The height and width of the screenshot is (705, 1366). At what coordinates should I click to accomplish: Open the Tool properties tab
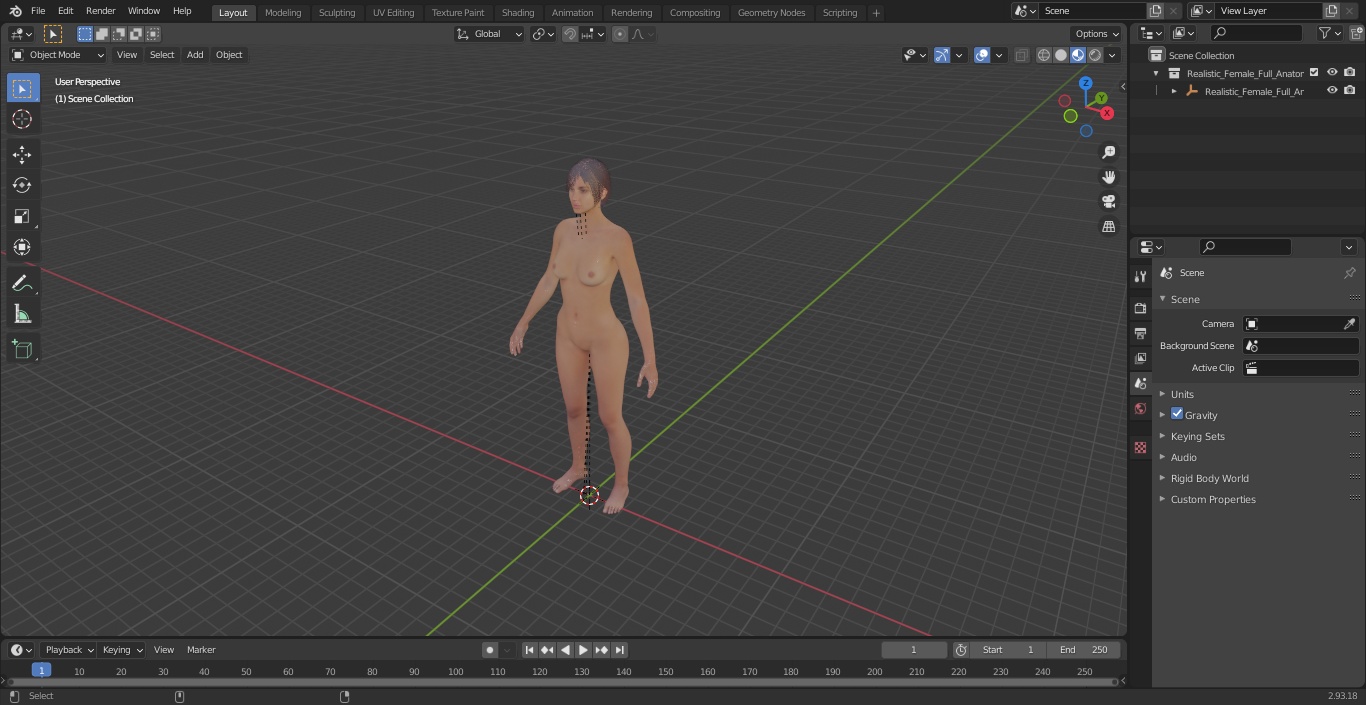click(x=1140, y=277)
